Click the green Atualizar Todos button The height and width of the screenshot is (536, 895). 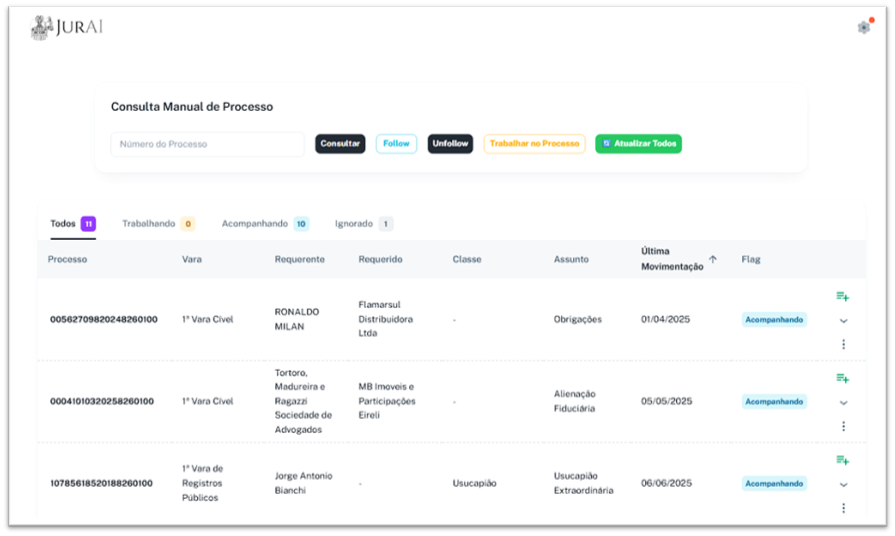point(638,144)
